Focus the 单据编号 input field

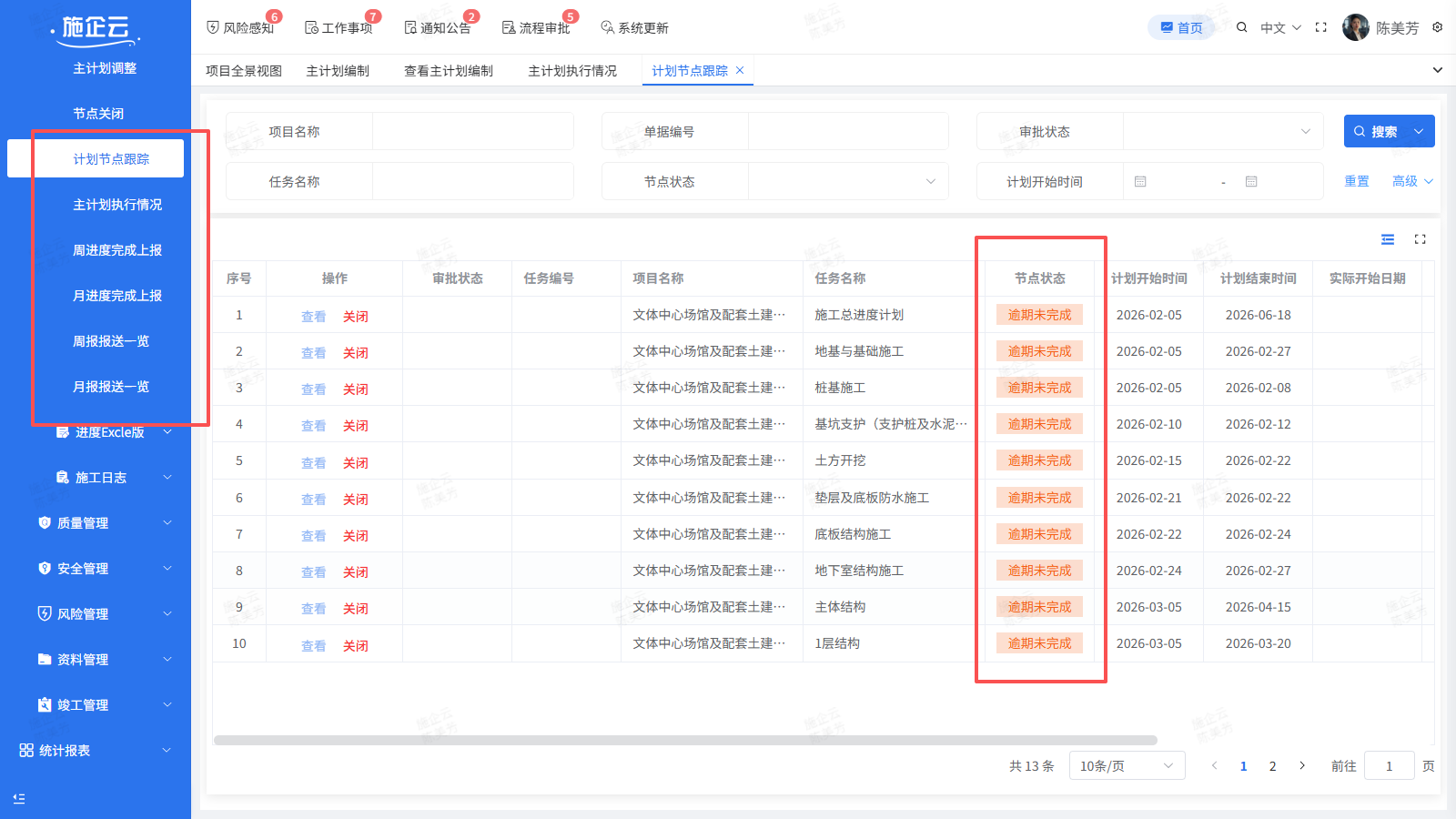tap(848, 131)
